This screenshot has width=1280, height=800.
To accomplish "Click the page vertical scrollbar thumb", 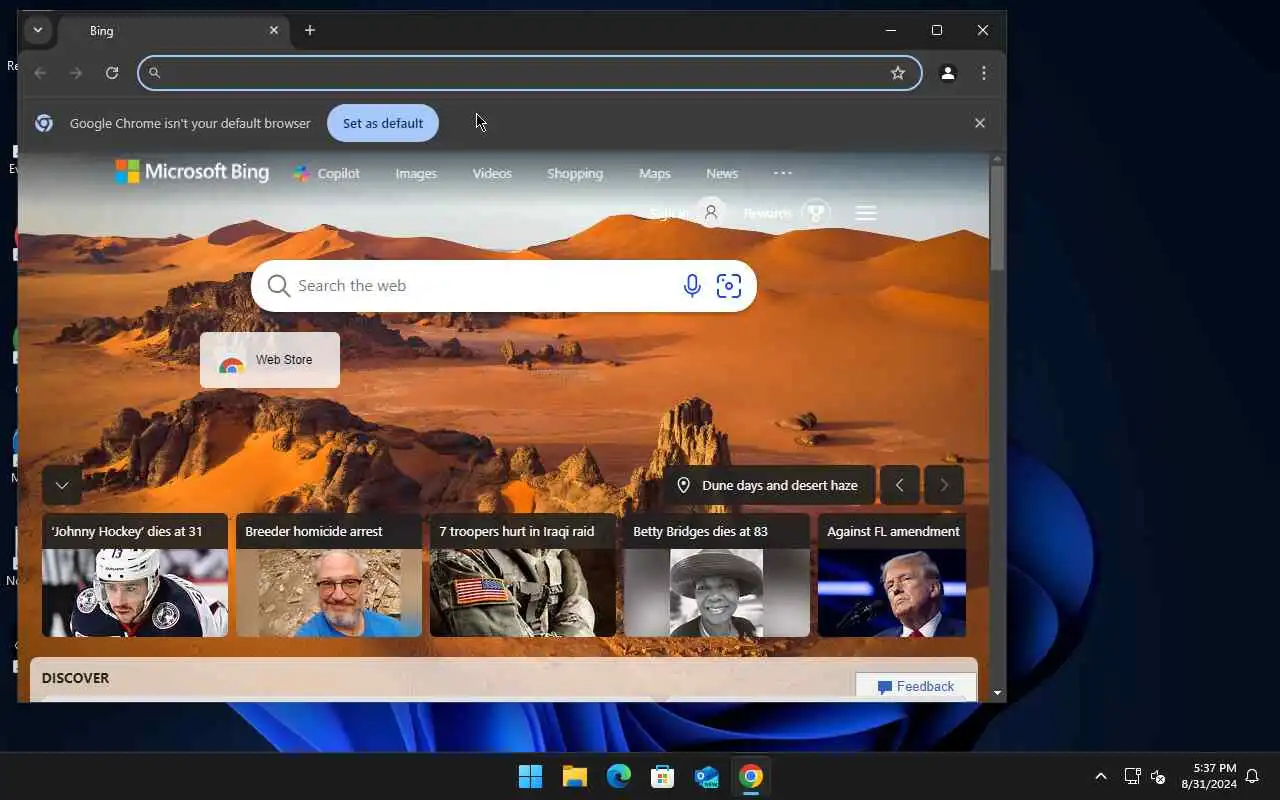I will (x=997, y=217).
